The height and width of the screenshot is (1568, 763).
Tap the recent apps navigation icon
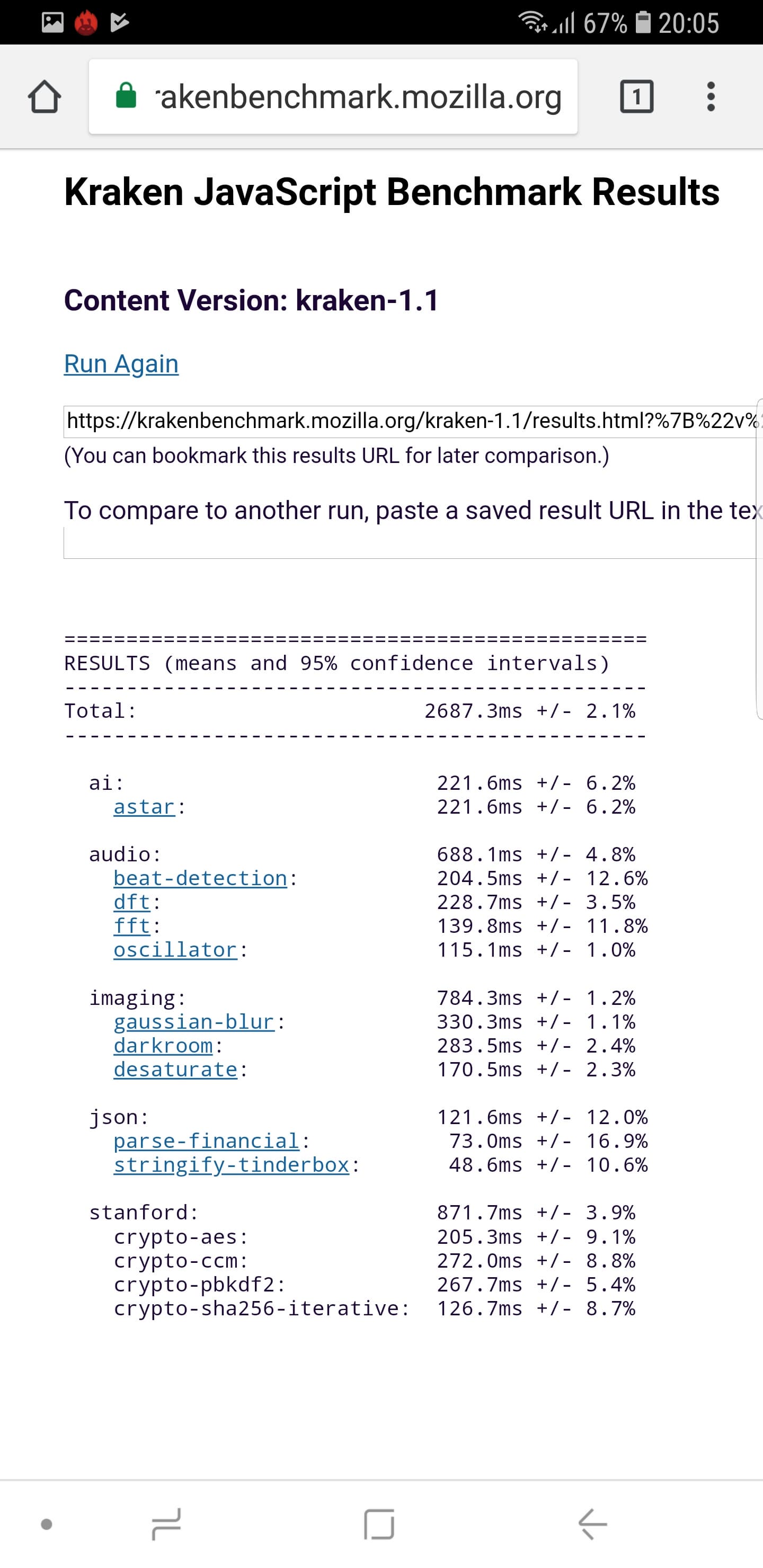tap(166, 1524)
